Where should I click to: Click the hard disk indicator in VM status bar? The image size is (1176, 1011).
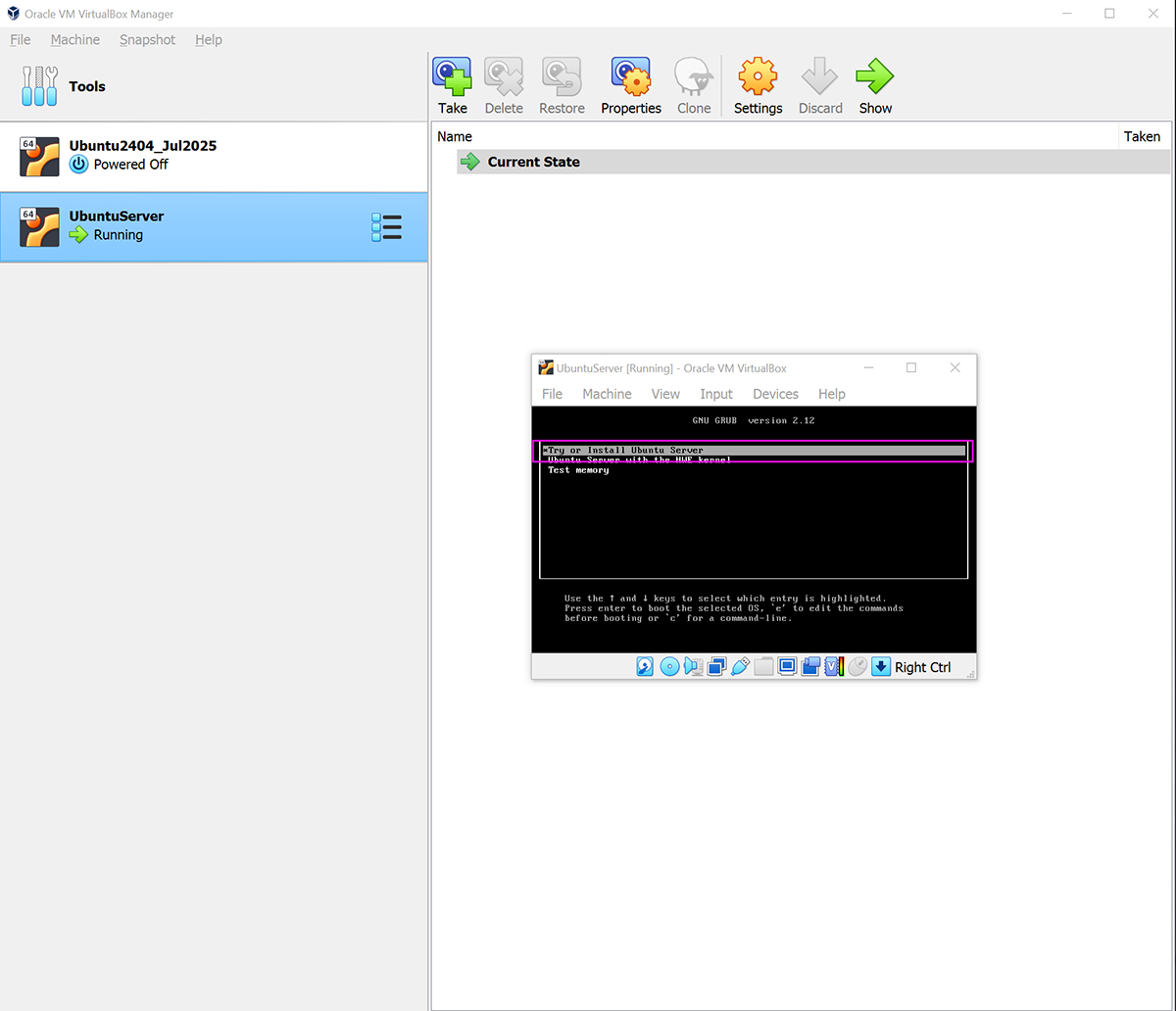(645, 666)
